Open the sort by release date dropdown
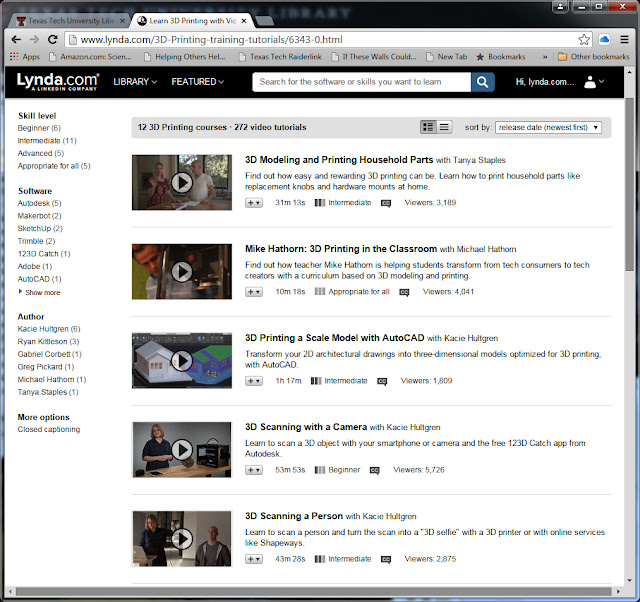 548,127
